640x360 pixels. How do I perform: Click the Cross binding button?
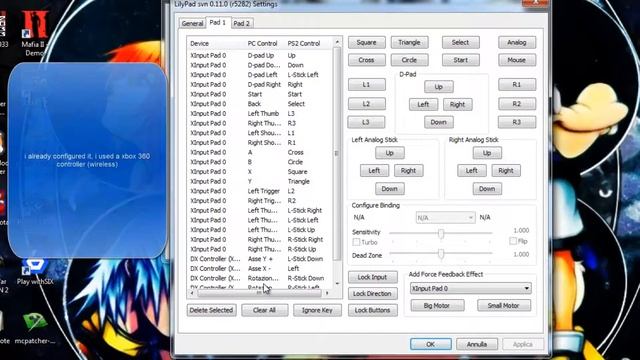(367, 60)
